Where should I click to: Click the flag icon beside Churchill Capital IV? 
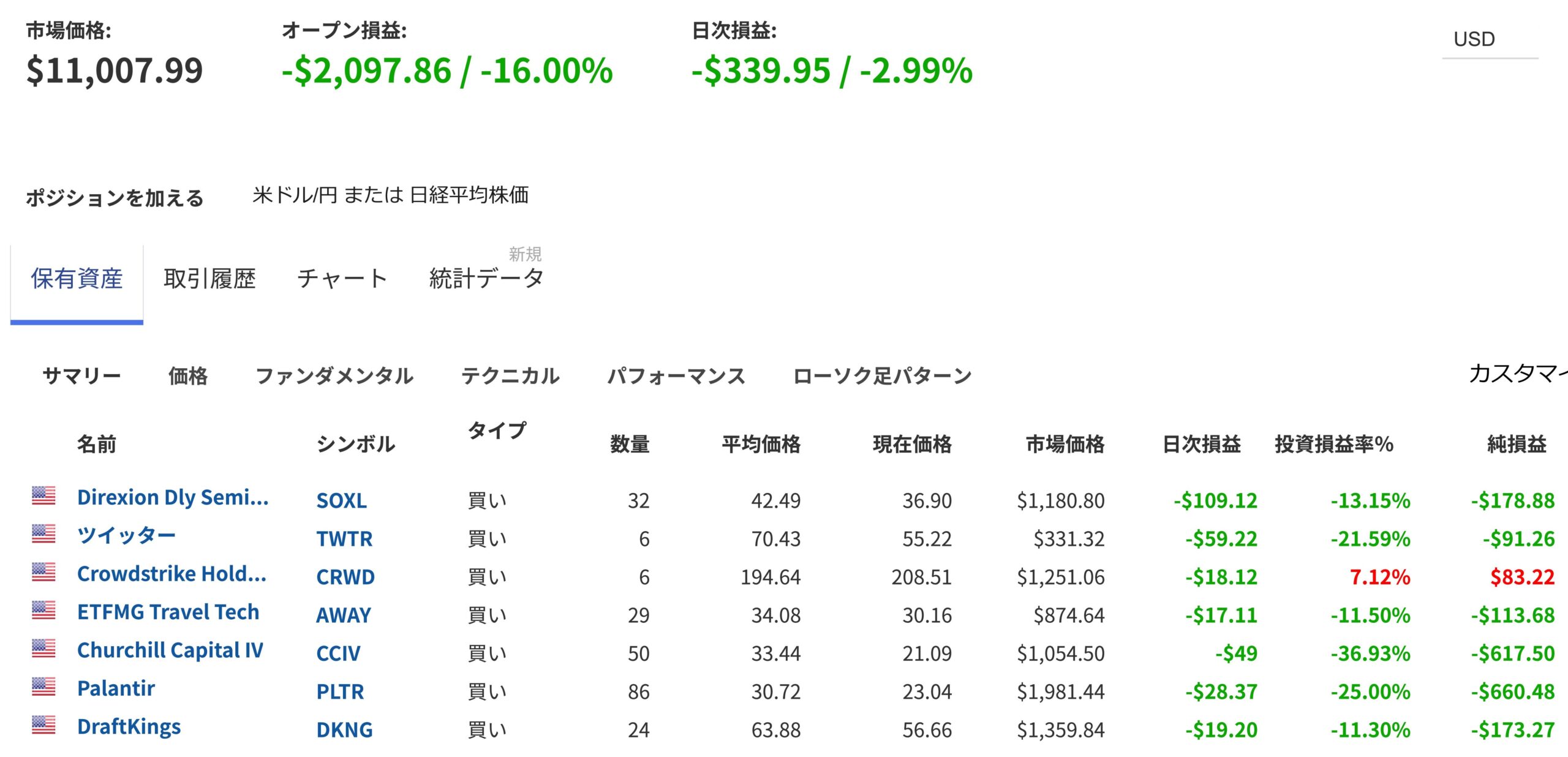pos(43,648)
